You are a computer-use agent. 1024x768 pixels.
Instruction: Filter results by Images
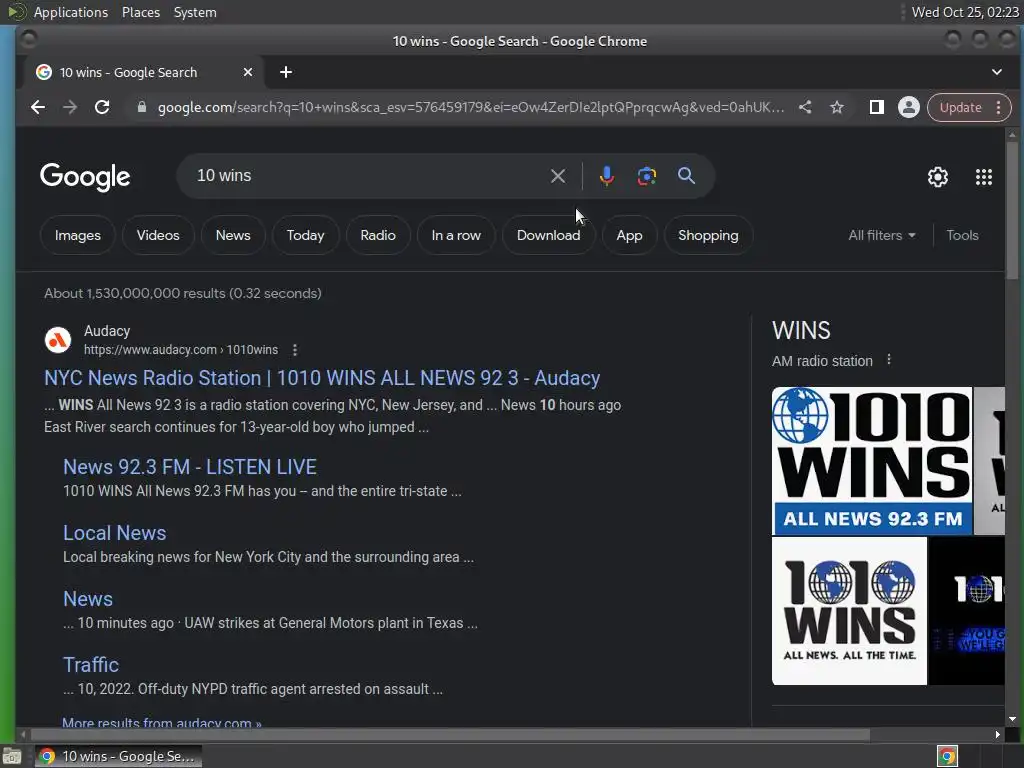[x=78, y=235]
